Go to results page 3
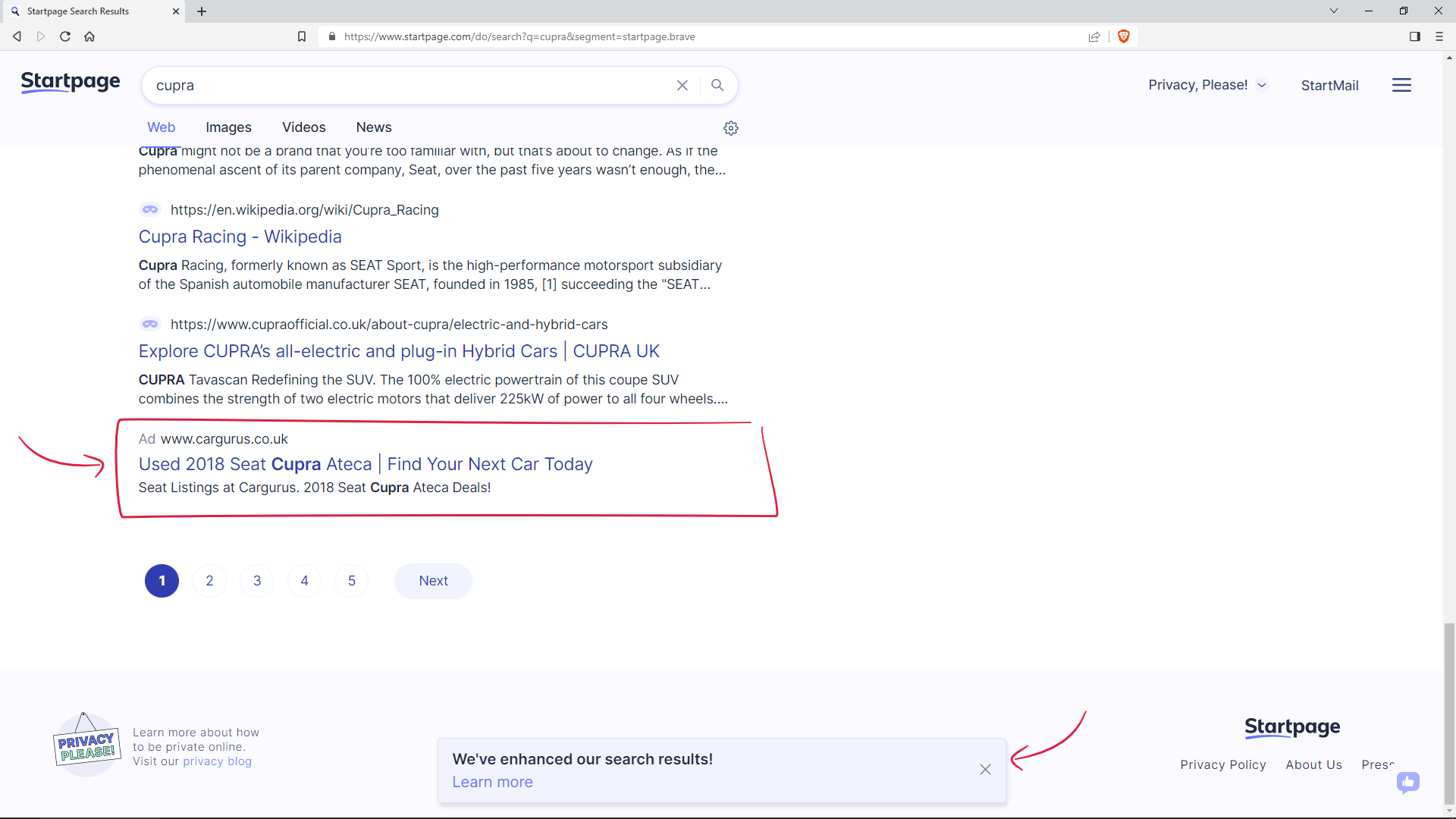This screenshot has width=1456, height=819. click(x=256, y=580)
